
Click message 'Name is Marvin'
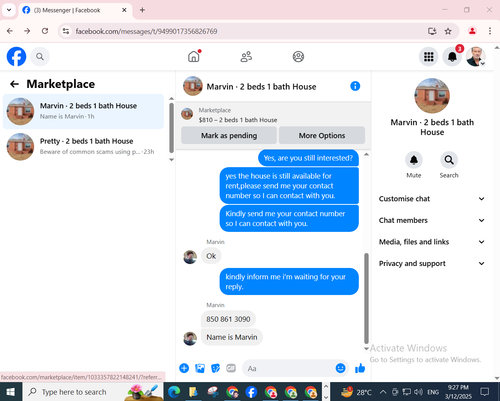[232, 337]
